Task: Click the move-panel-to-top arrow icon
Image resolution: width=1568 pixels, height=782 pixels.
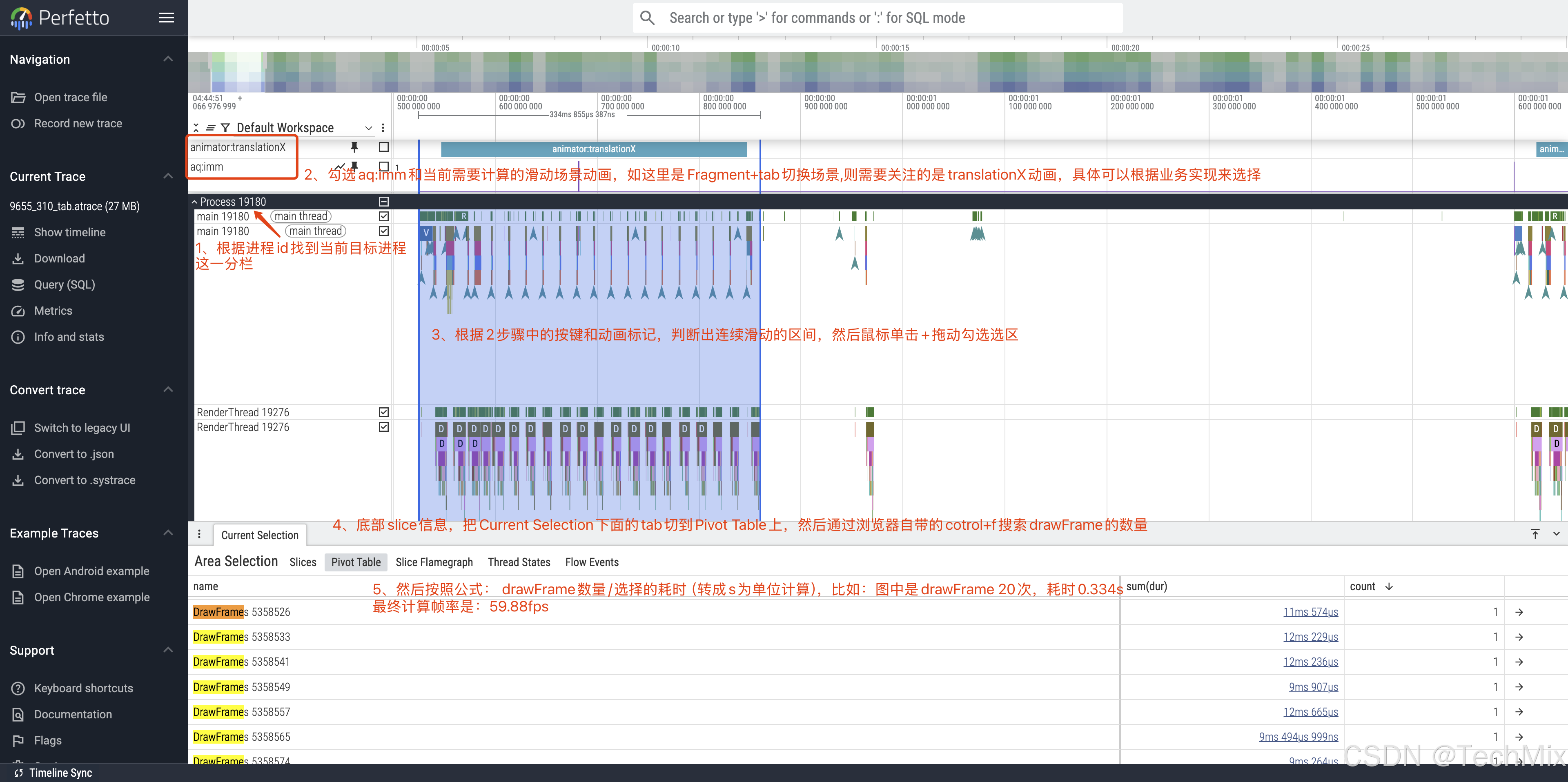Action: [1535, 534]
